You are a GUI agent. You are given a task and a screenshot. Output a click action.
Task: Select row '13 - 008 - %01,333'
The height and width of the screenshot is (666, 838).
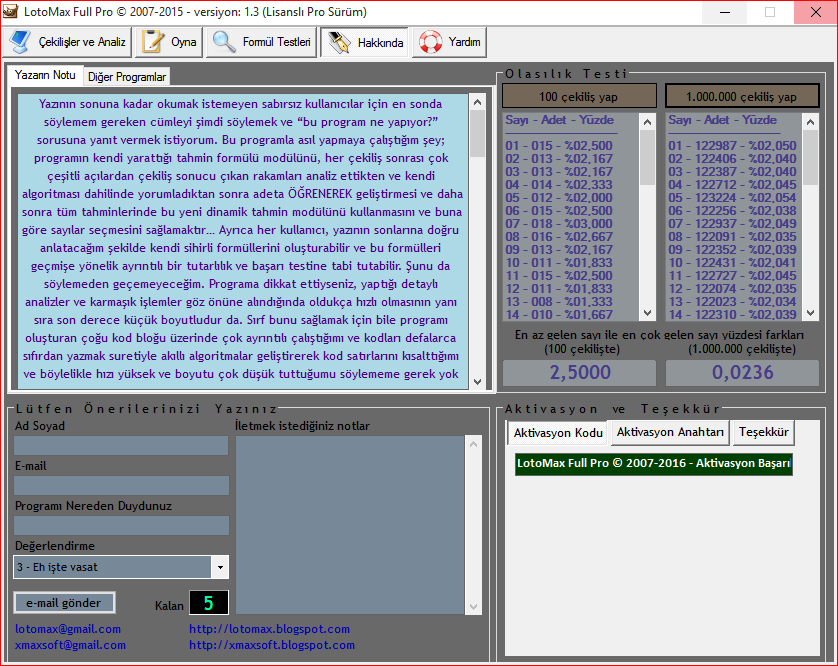coord(559,301)
